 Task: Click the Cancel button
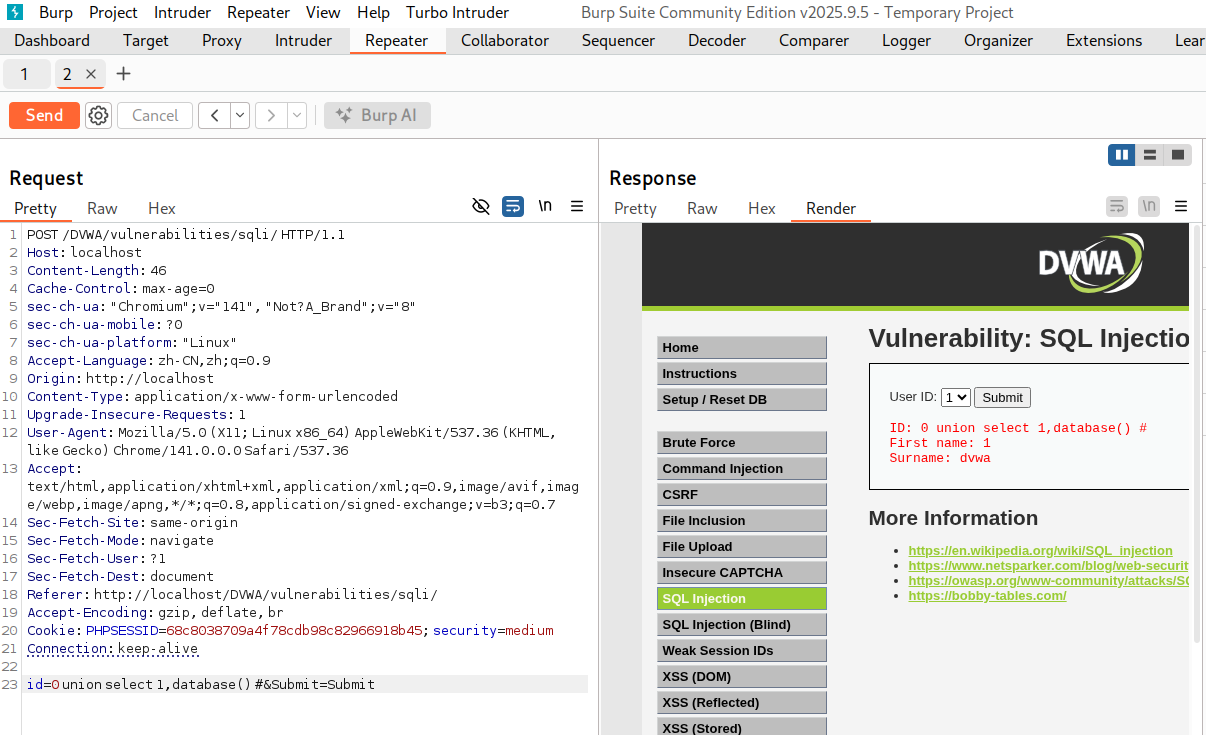coord(155,115)
